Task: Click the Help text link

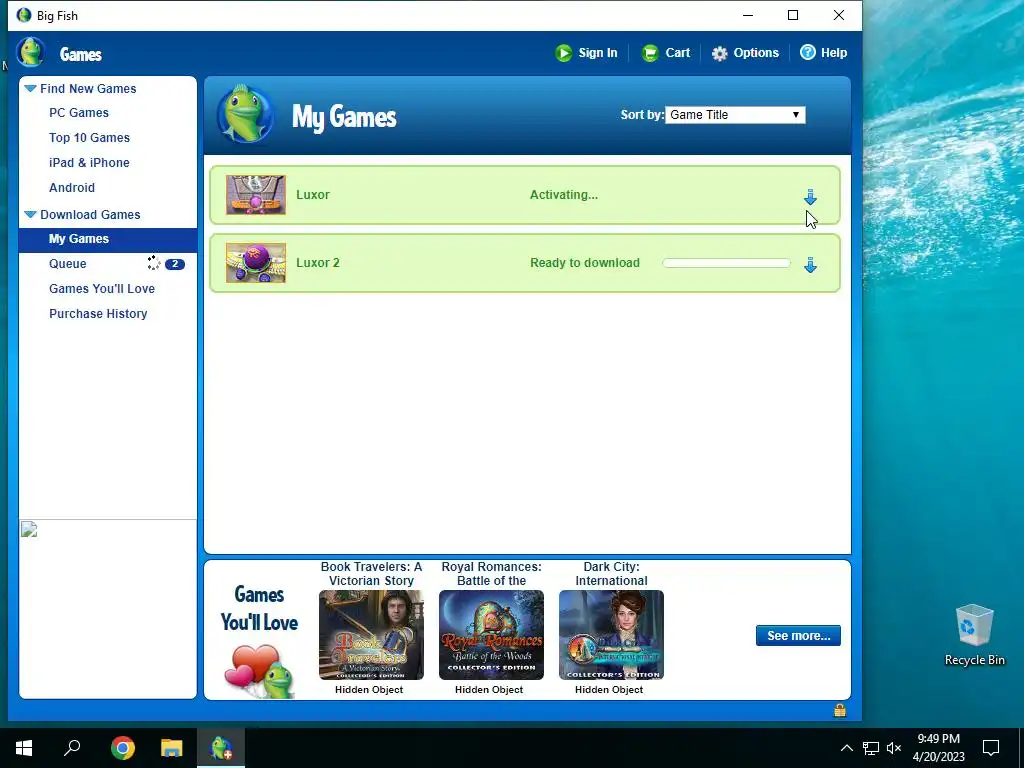Action: [x=834, y=53]
